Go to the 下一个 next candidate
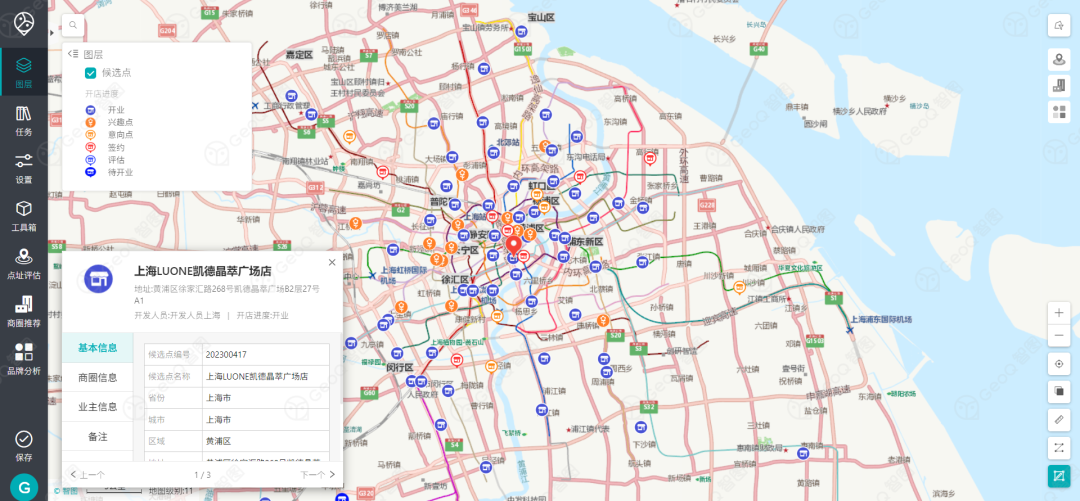 pyautogui.click(x=318, y=475)
